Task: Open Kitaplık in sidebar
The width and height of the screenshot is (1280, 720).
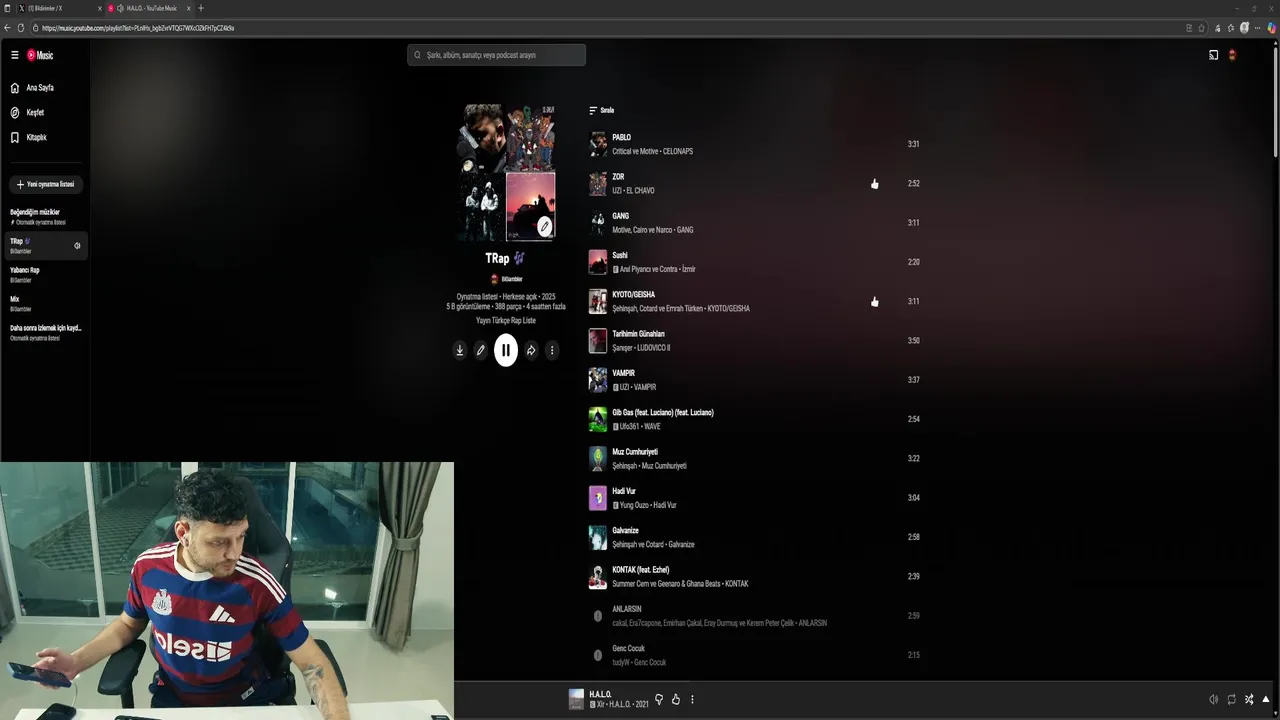Action: click(x=29, y=137)
